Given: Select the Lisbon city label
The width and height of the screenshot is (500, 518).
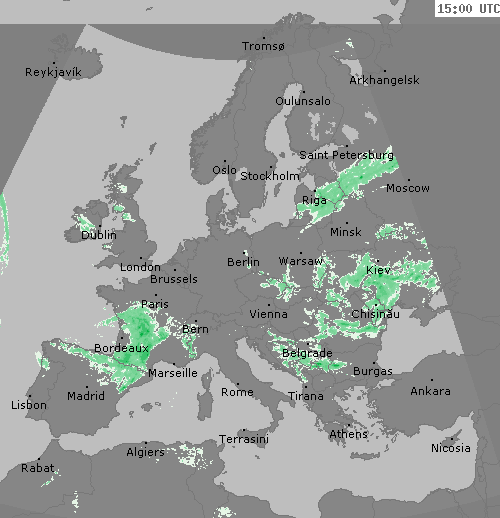Looking at the screenshot, I should click(29, 405).
